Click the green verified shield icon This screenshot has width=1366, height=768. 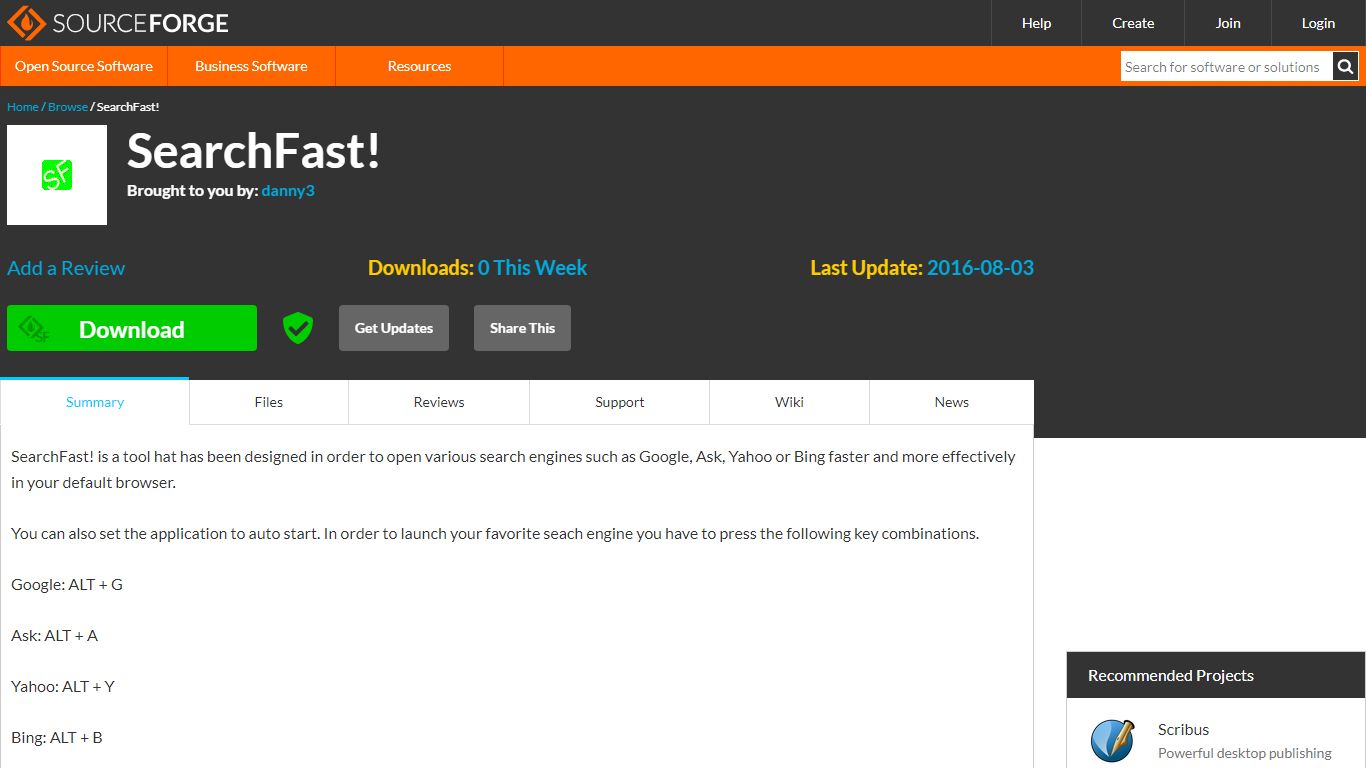298,328
